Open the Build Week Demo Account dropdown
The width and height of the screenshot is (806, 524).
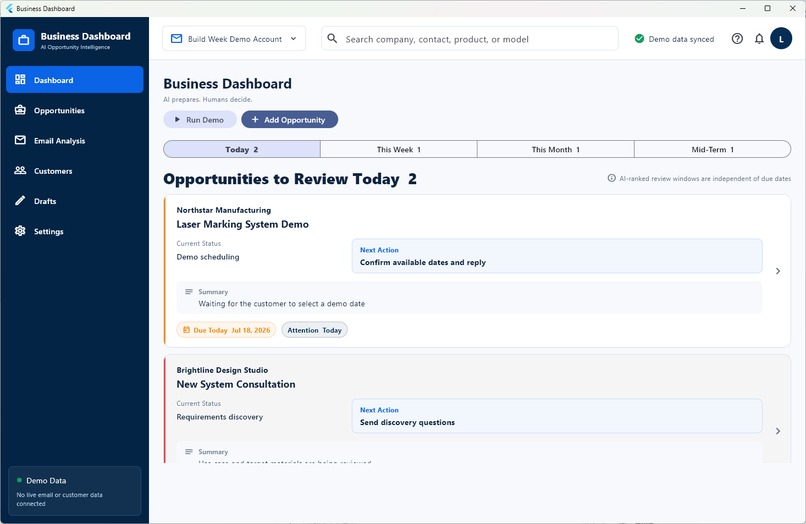point(234,39)
